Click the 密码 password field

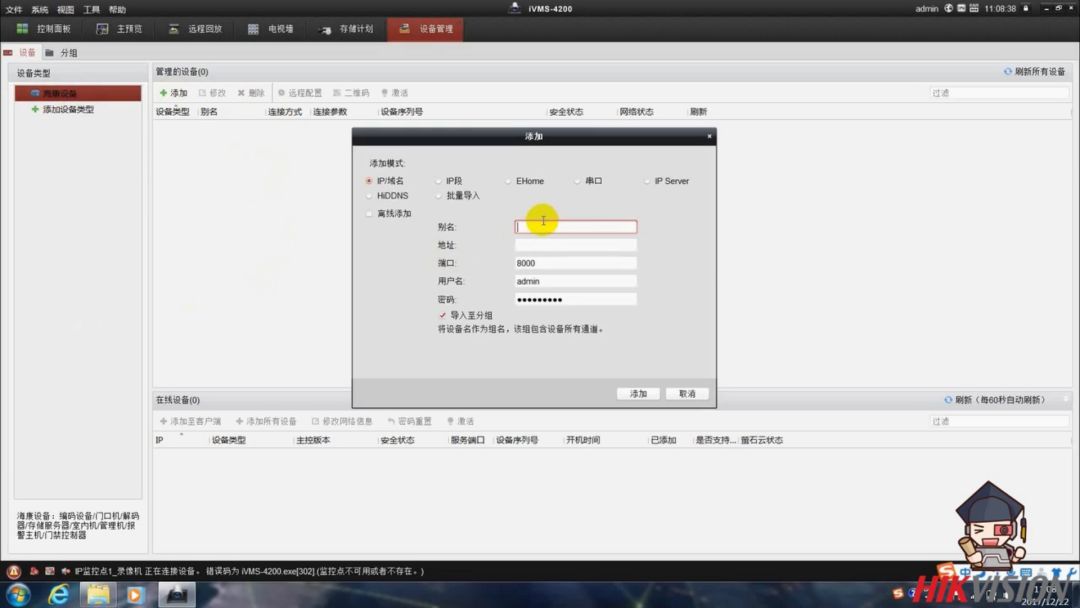click(576, 300)
